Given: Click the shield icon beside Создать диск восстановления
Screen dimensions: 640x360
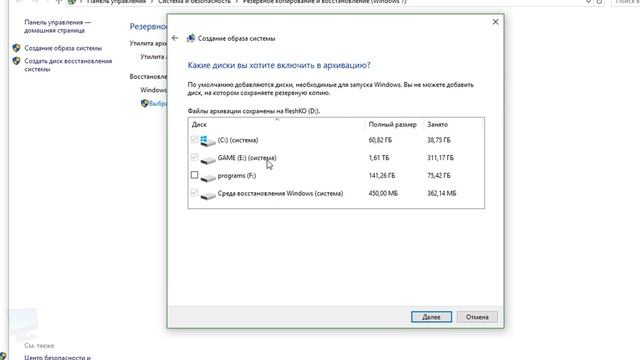Looking at the screenshot, I should coord(16,61).
